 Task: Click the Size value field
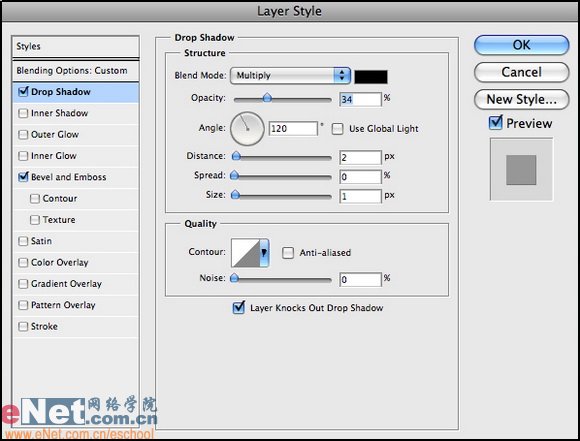coord(360,196)
